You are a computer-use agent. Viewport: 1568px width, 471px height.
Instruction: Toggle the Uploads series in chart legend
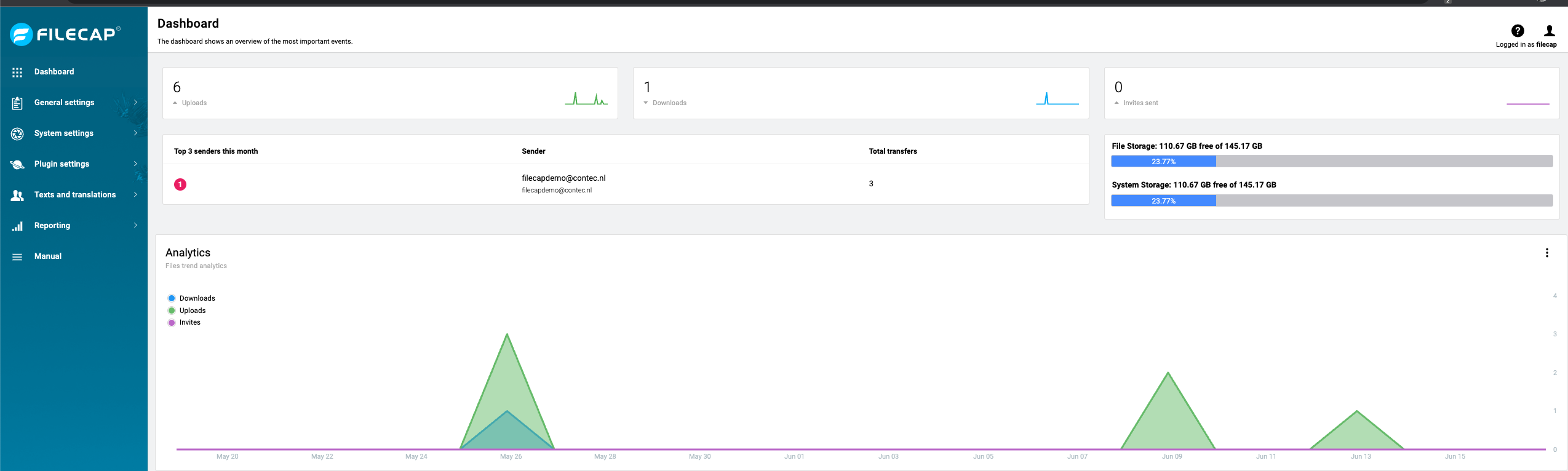187,311
